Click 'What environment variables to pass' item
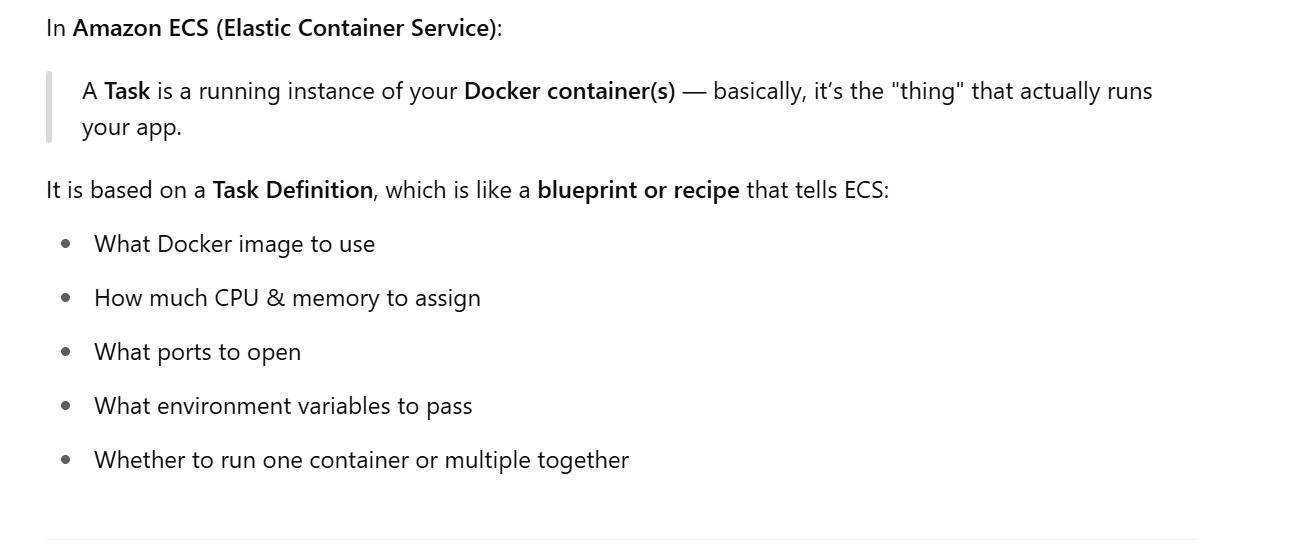1302x555 pixels. [x=283, y=406]
